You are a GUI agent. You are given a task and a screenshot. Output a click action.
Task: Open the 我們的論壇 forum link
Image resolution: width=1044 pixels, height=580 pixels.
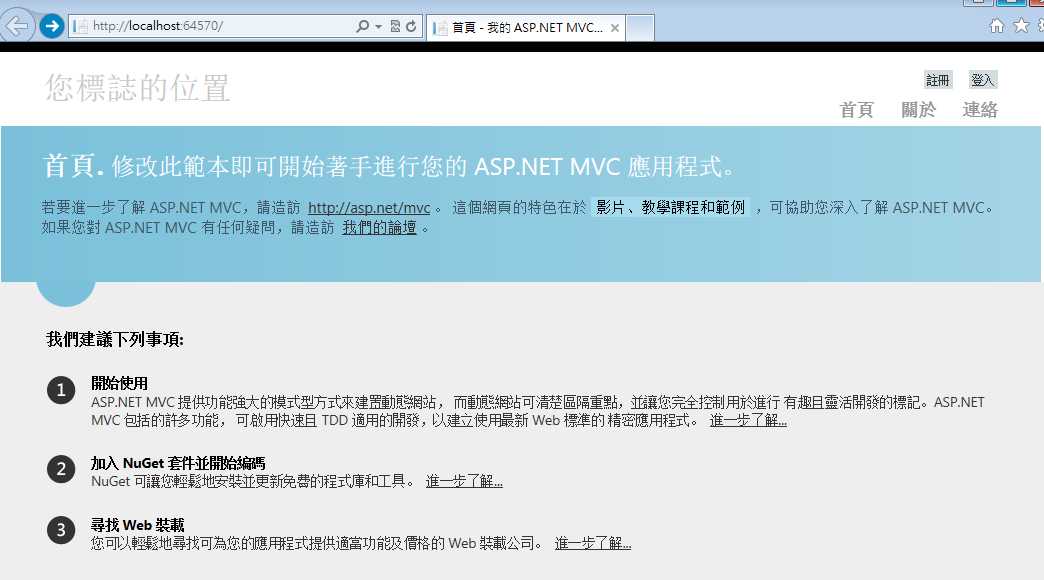click(380, 228)
